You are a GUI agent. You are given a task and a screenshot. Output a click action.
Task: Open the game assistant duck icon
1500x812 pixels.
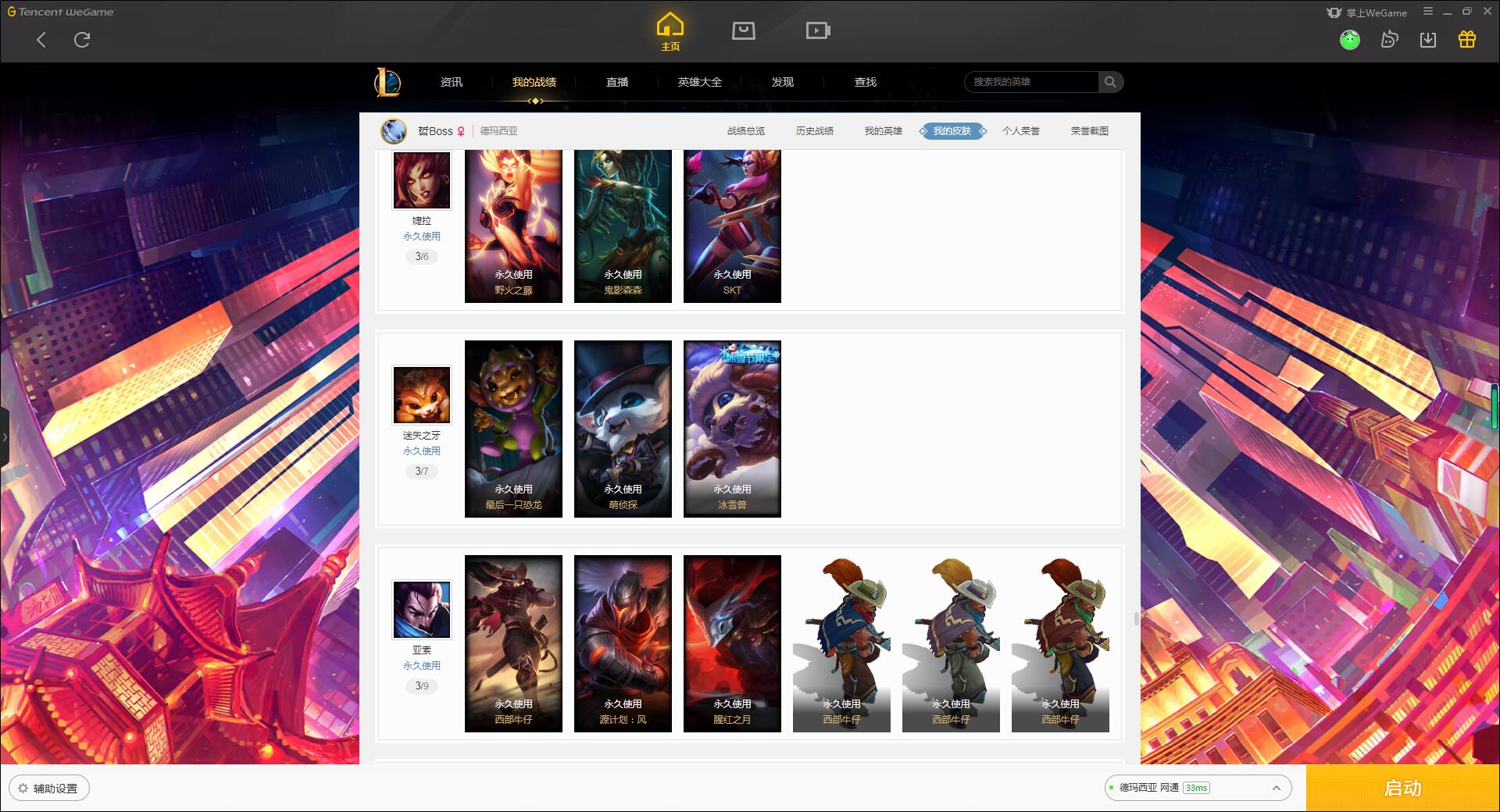click(1389, 39)
